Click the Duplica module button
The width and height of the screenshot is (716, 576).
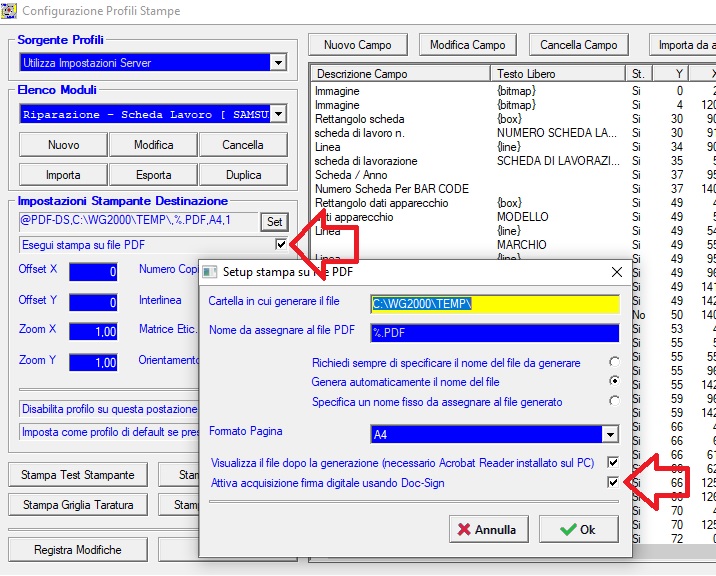coord(243,175)
